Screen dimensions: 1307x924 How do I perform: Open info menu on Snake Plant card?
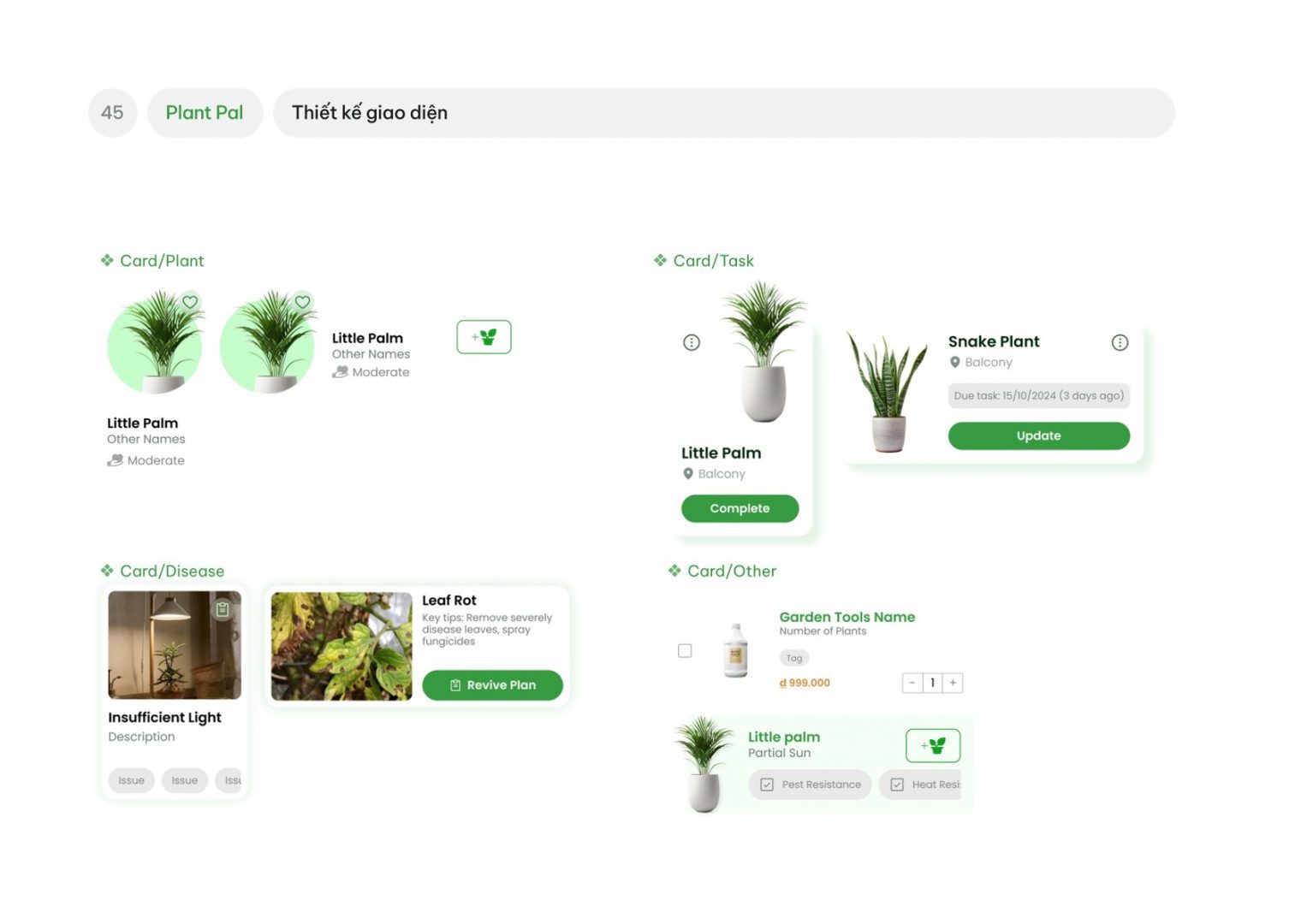point(1120,343)
